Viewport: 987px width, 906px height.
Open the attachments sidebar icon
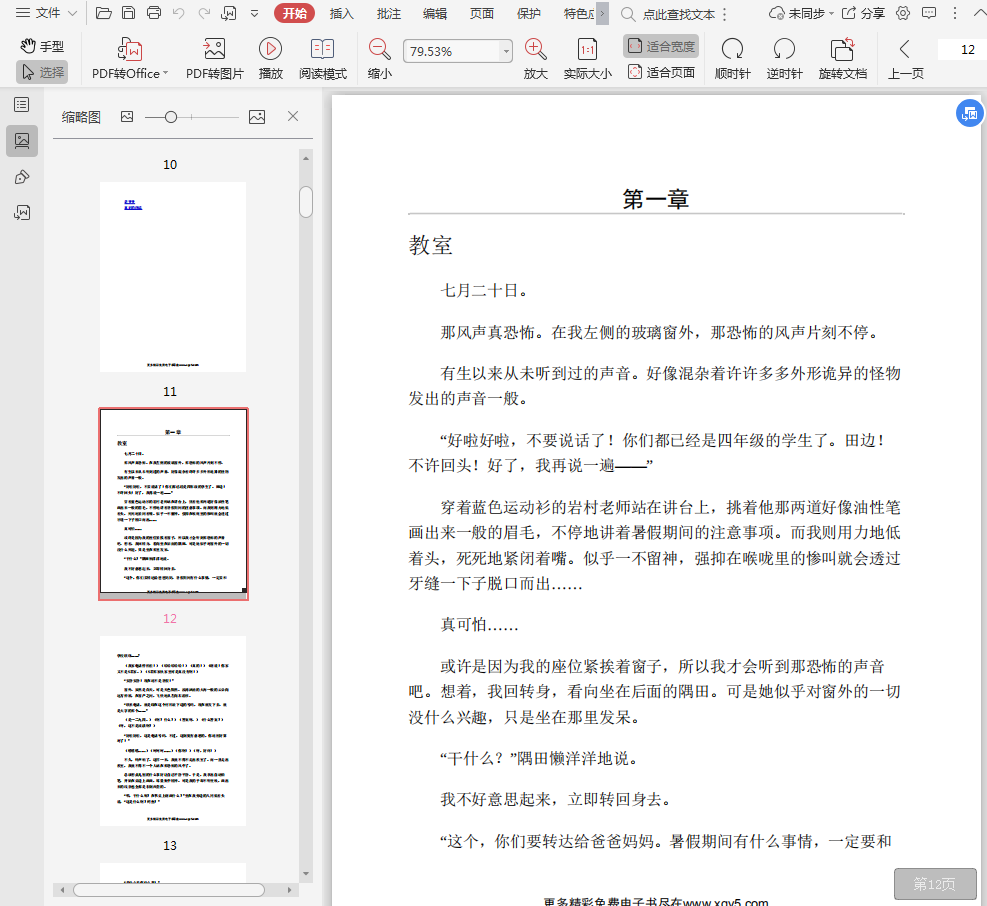point(21,213)
